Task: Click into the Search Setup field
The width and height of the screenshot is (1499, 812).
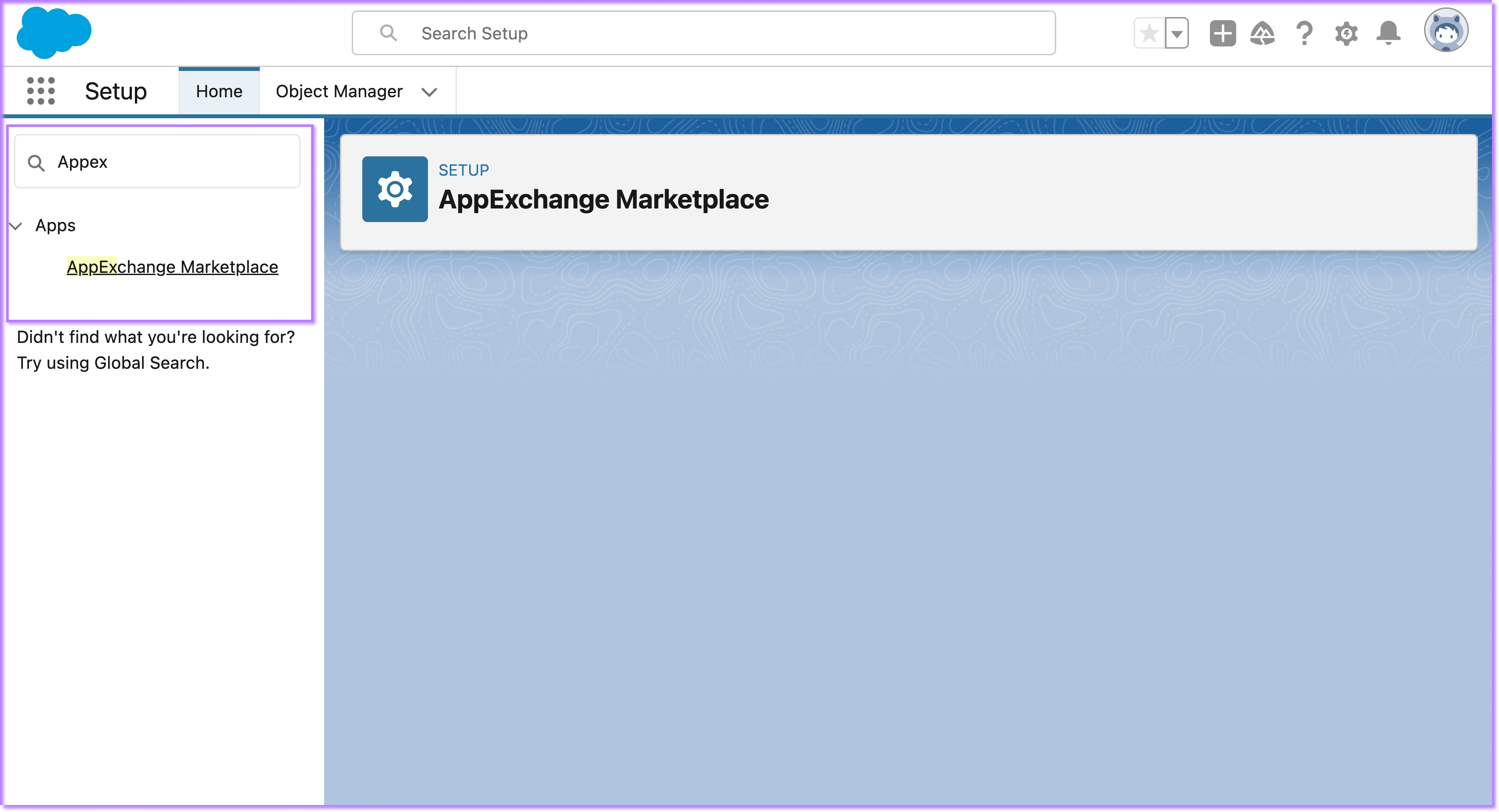Action: tap(704, 33)
